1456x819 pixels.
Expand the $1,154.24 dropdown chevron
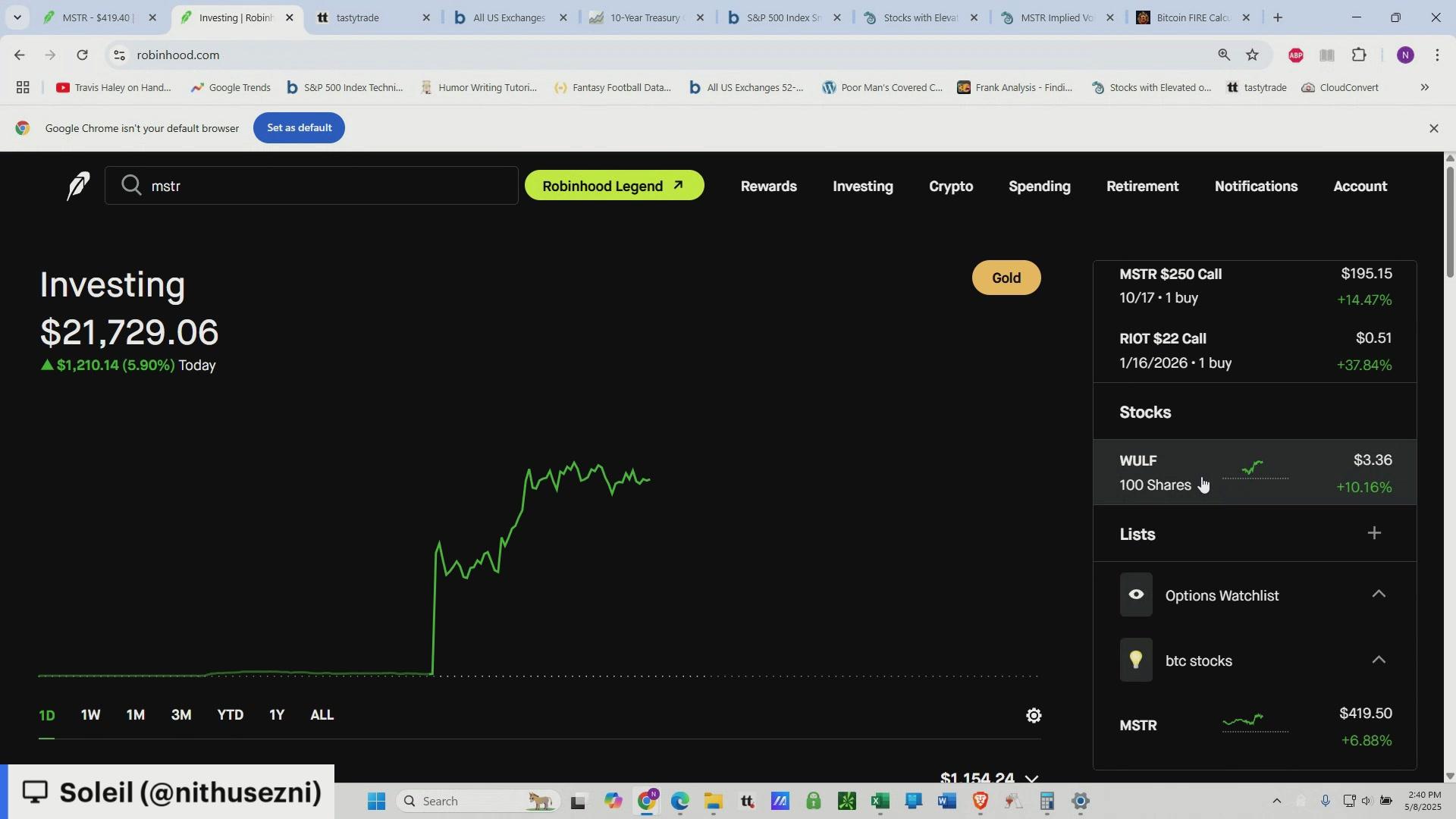1031,778
